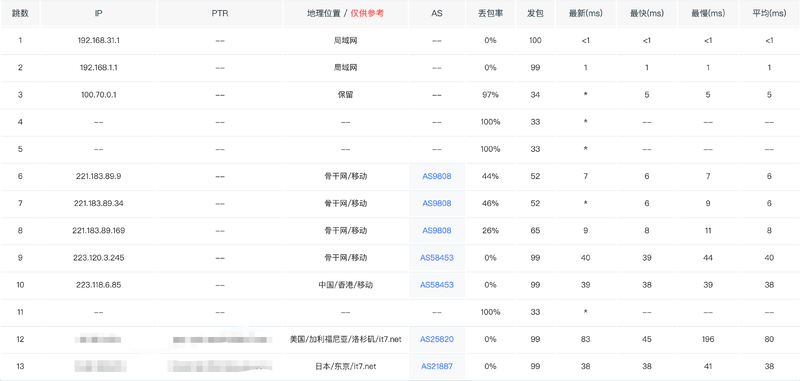Screen dimensions: 800x381
Task: Click the 26% packet loss value
Action: click(490, 231)
